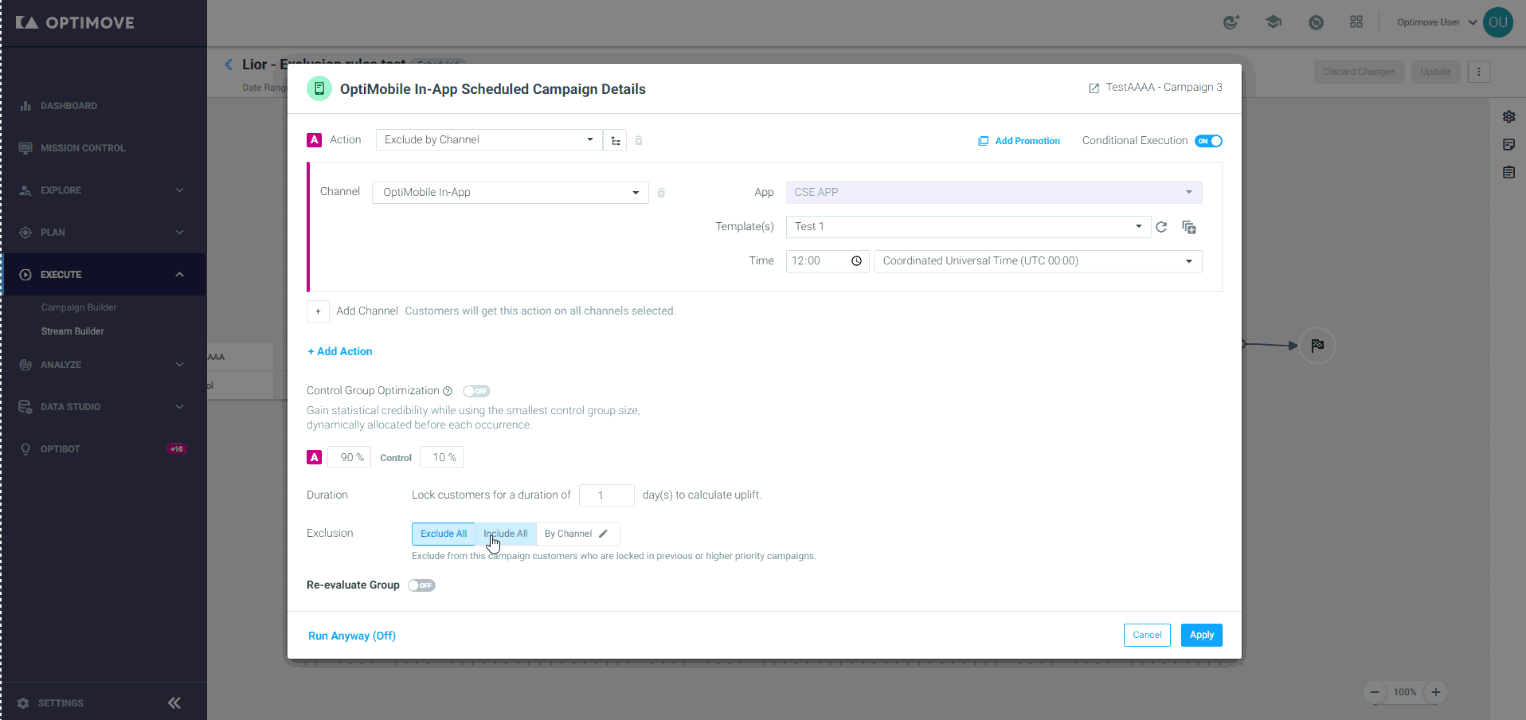Image resolution: width=1526 pixels, height=720 pixels.
Task: Expand the Analyze menu in the sidebar
Action: coord(103,365)
